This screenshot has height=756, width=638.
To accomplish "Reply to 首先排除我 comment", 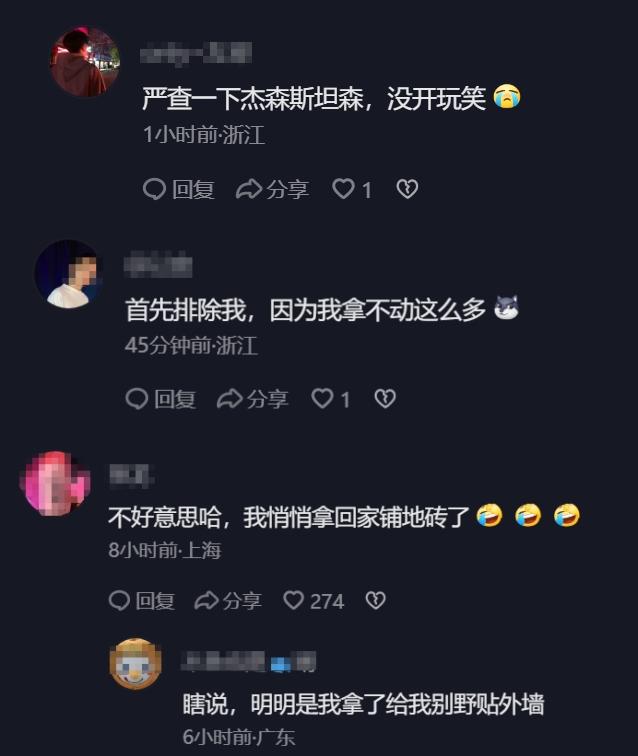I will [161, 399].
